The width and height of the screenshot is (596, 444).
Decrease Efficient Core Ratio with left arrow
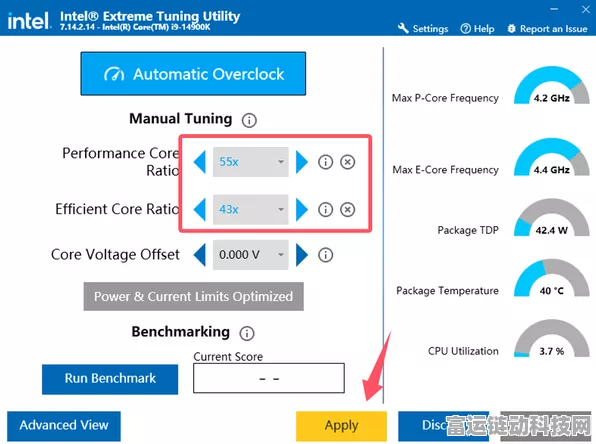click(x=200, y=209)
